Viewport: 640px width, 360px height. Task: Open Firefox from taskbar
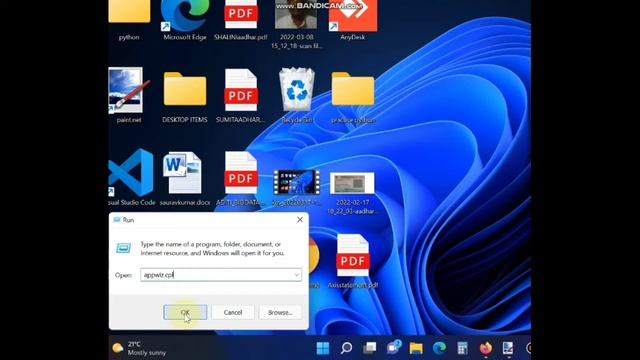486,348
